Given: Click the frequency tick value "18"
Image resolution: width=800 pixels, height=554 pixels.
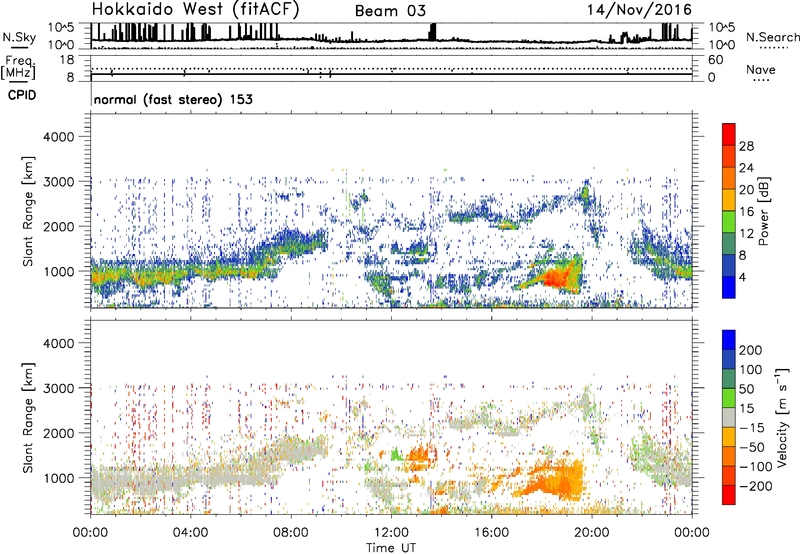Looking at the screenshot, I should tap(67, 60).
